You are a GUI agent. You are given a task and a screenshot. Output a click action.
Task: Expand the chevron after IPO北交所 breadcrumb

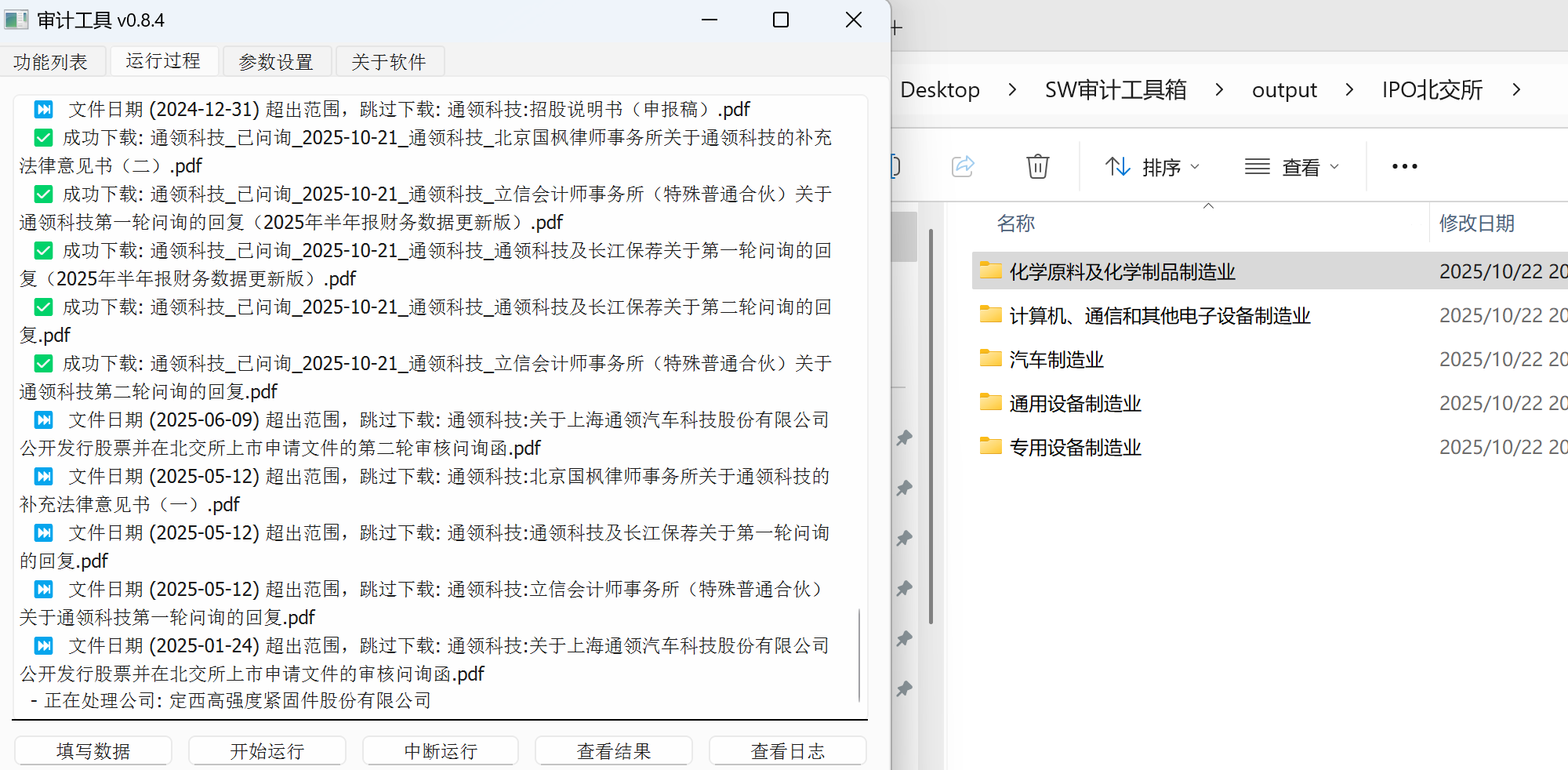tap(1516, 89)
